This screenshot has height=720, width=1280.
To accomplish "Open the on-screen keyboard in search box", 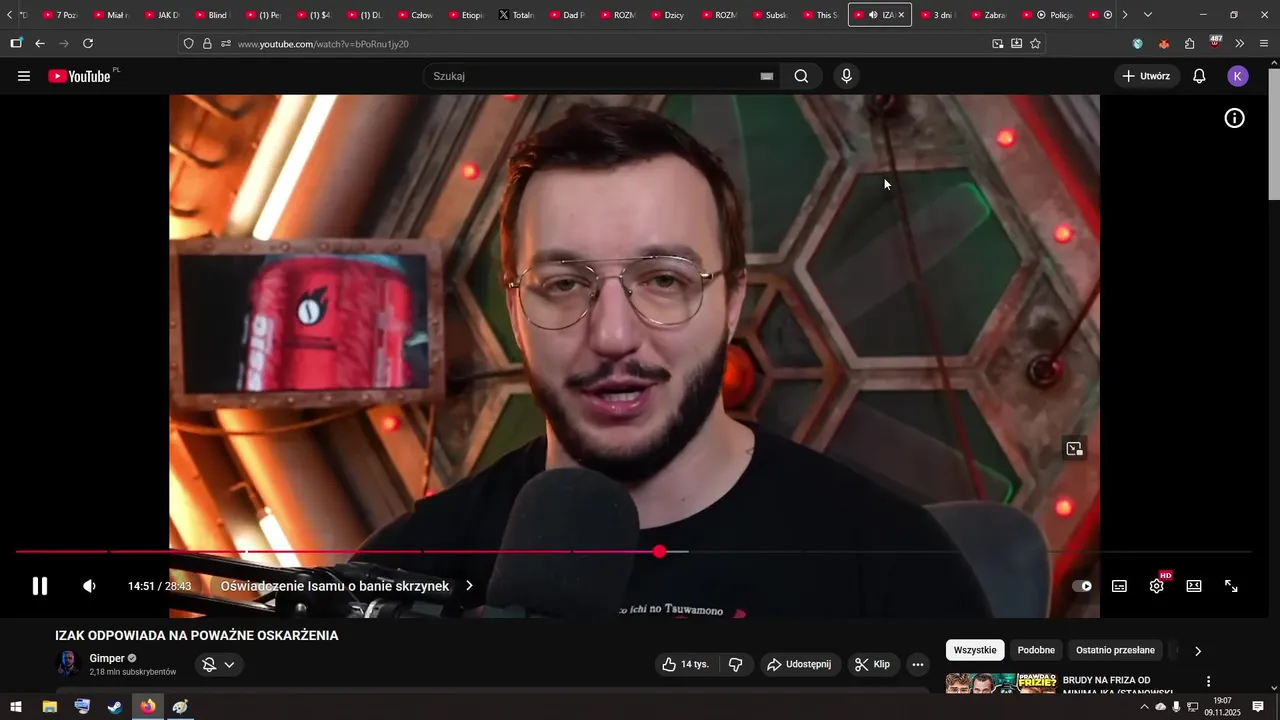I will click(x=767, y=76).
